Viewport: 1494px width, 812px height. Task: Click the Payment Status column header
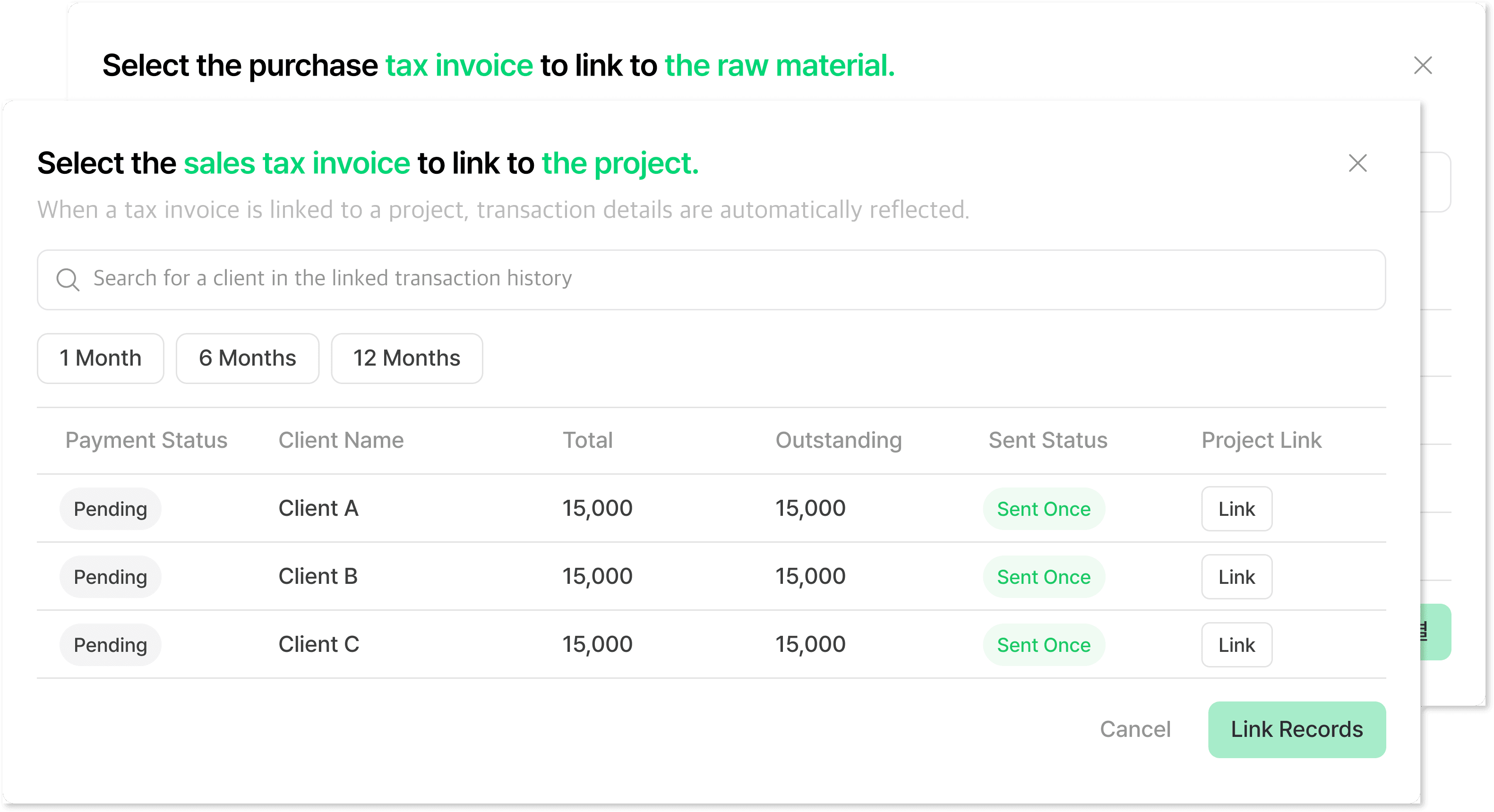[x=146, y=440]
